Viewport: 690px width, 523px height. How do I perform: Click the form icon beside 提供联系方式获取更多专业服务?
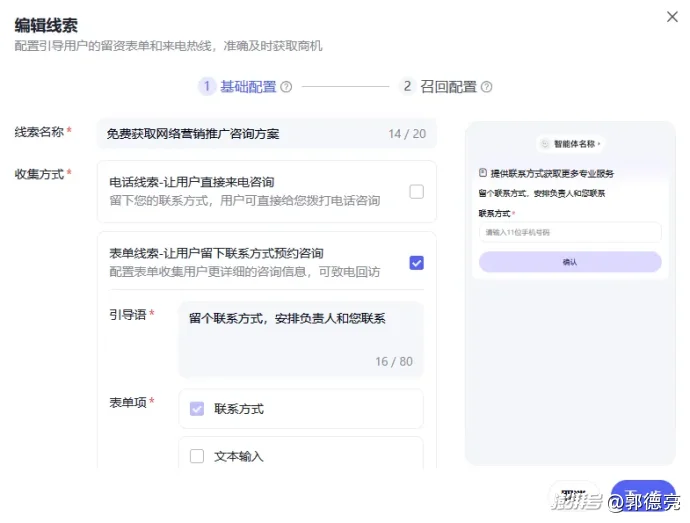(483, 173)
